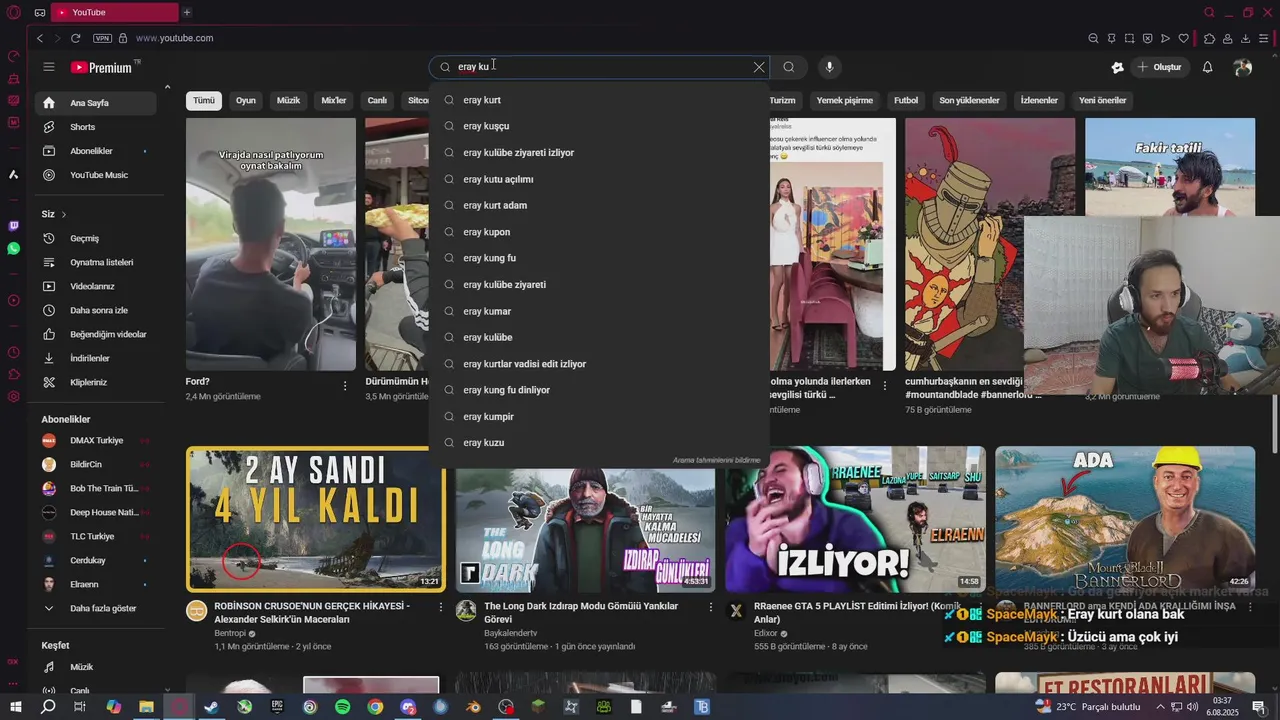1280x720 pixels.
Task: Open the '2 AY SANDI 4 YIL KALDI' thumbnail
Action: [316, 519]
